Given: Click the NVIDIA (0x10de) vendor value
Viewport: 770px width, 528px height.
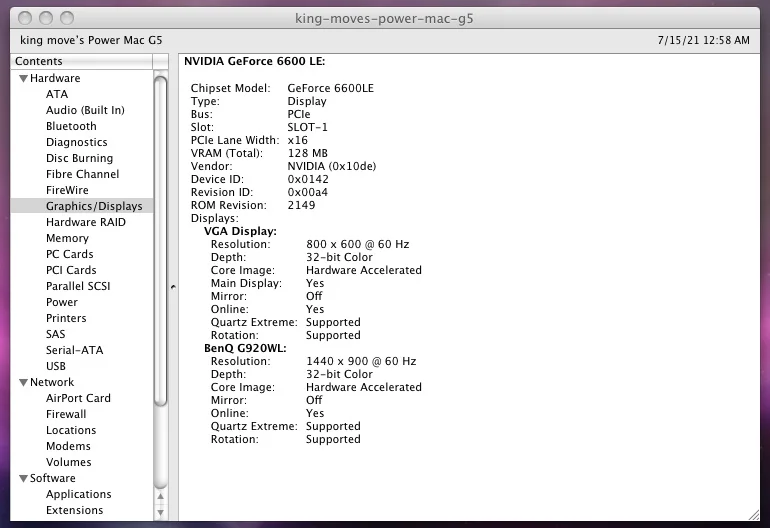Looking at the screenshot, I should [331, 167].
